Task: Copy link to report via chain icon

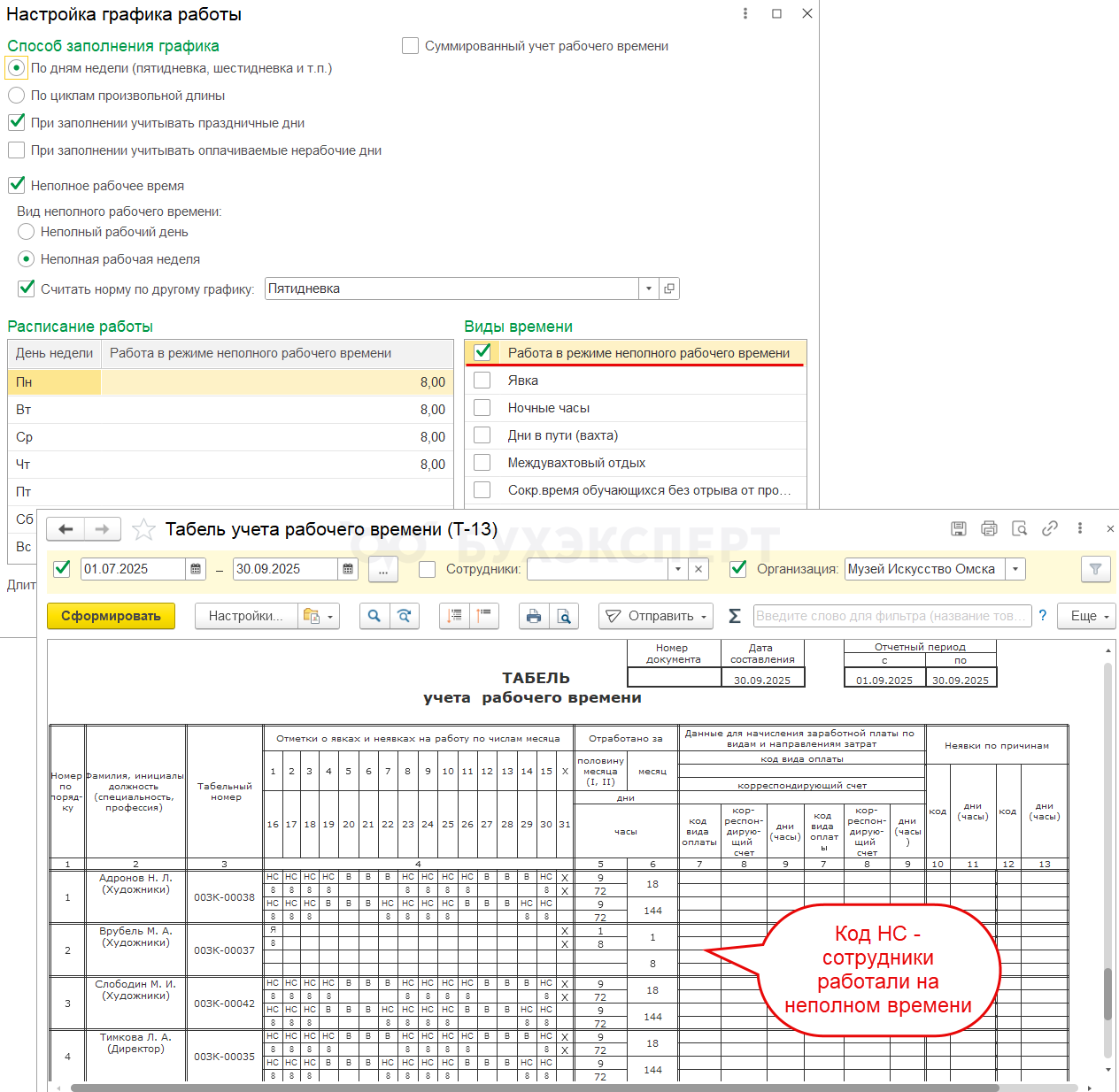Action: pyautogui.click(x=1050, y=528)
